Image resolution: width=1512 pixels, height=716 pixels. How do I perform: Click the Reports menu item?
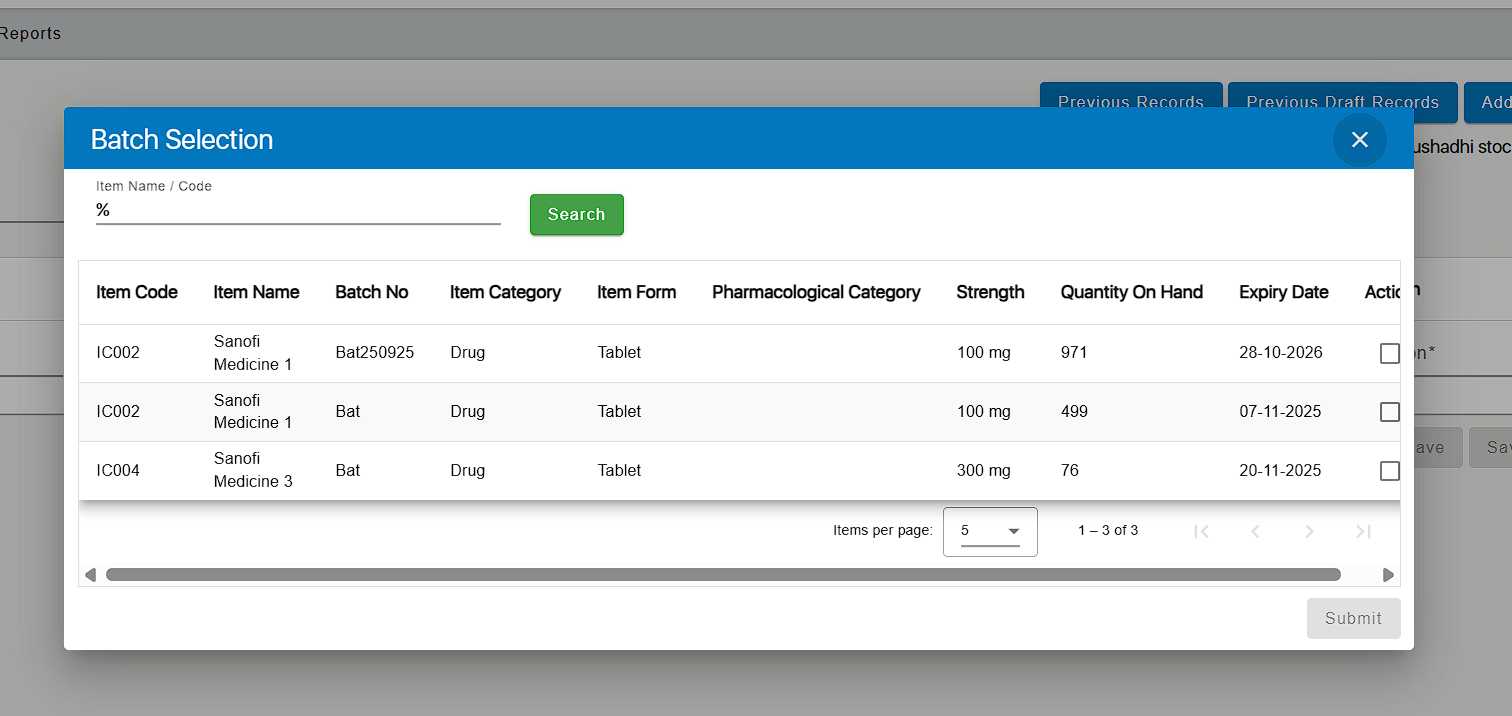coord(30,34)
